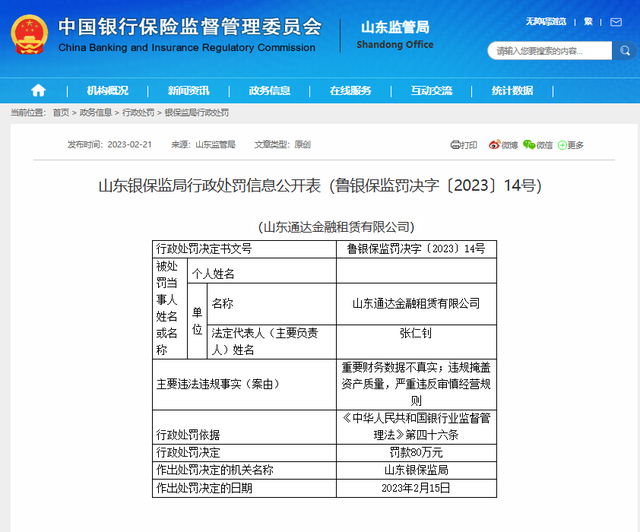Click the 行政处罚依据 label cell
Screen dimensions: 640x532
(x=244, y=427)
